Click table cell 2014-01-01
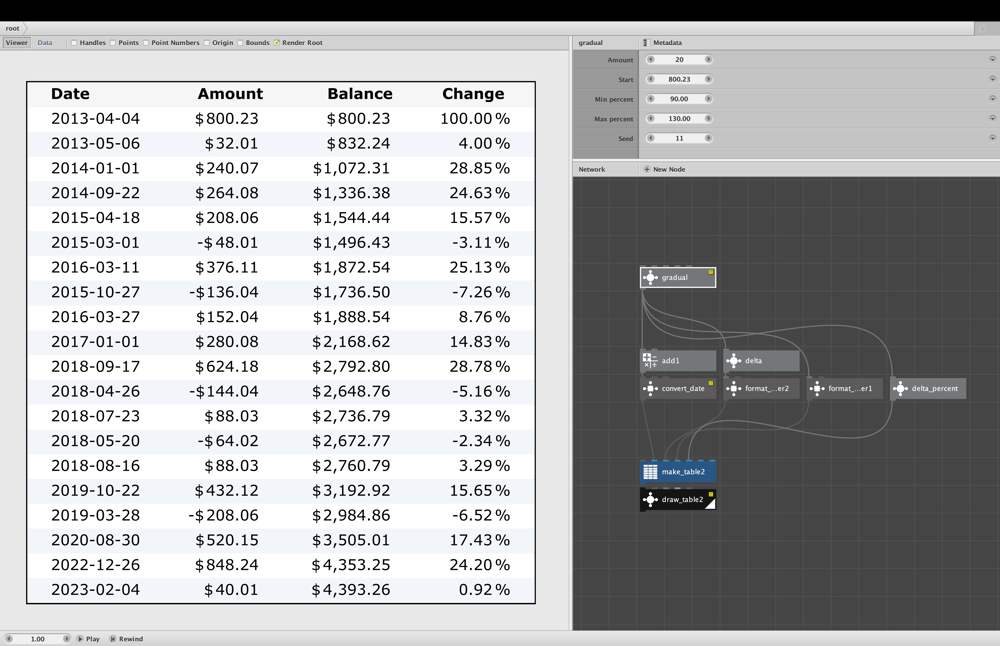Viewport: 1000px width, 646px height. [95, 168]
